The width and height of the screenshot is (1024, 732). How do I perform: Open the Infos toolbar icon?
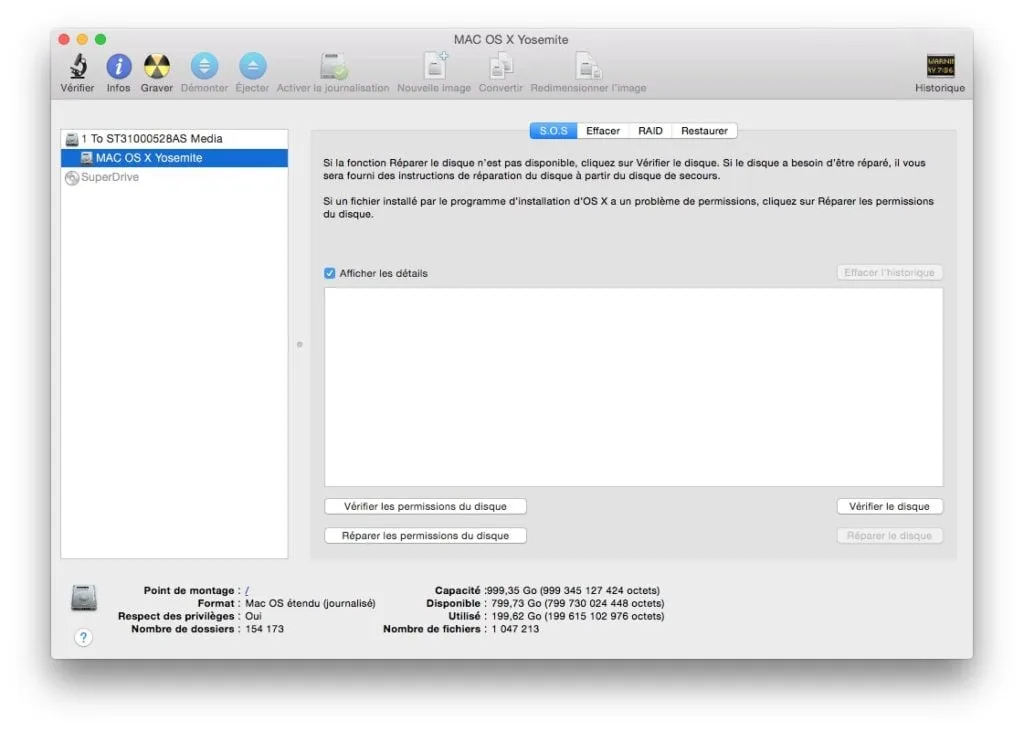coord(119,66)
